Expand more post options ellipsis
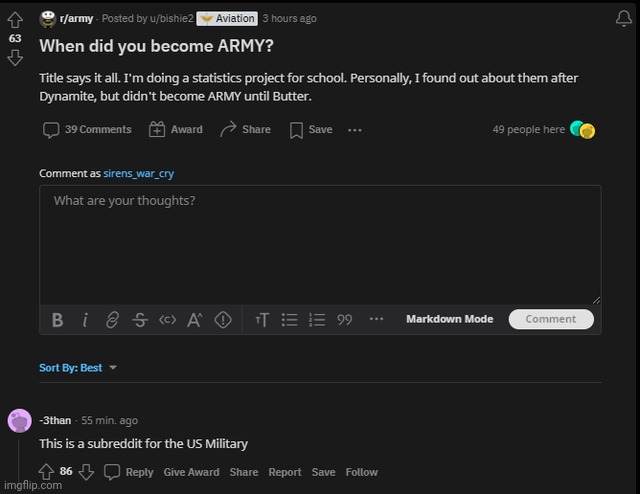This screenshot has height=494, width=640. (354, 130)
